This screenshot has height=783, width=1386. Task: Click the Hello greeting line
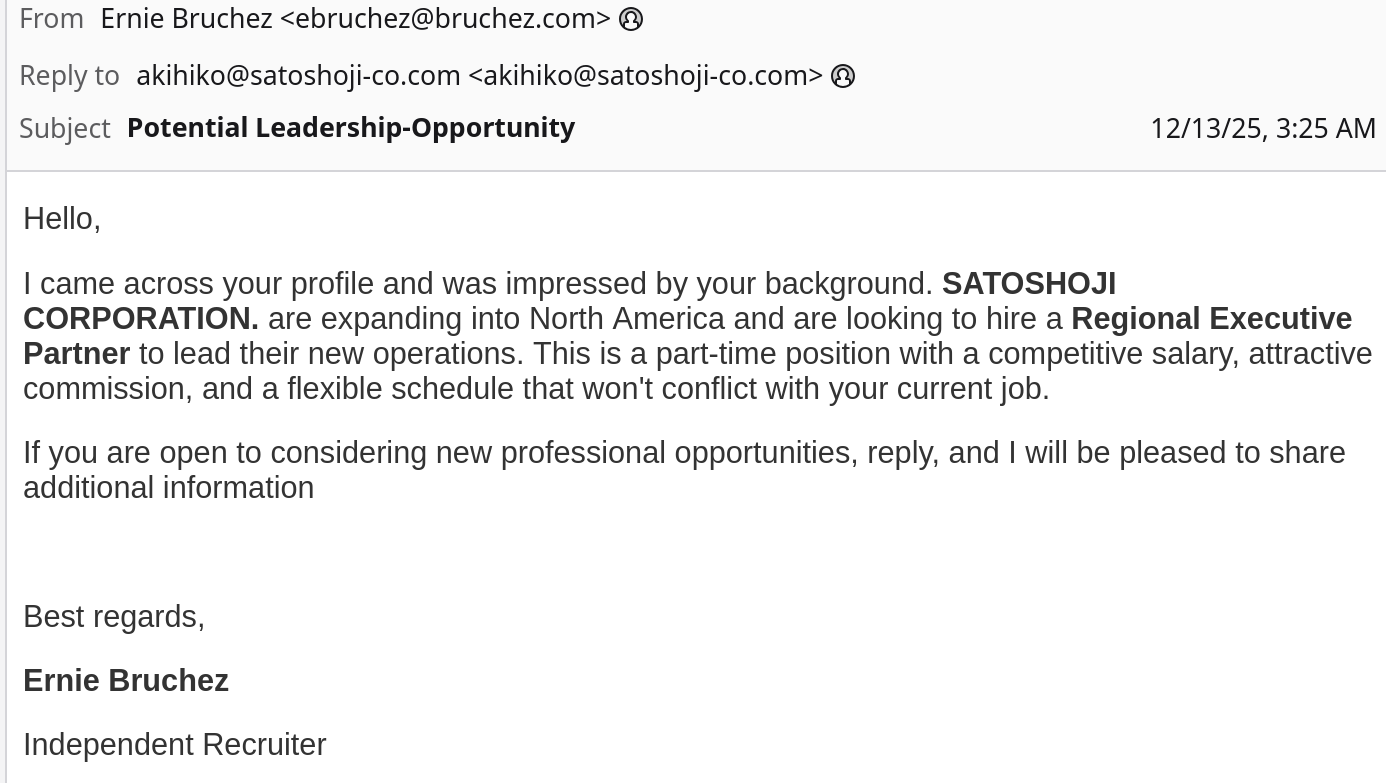pyautogui.click(x=62, y=218)
